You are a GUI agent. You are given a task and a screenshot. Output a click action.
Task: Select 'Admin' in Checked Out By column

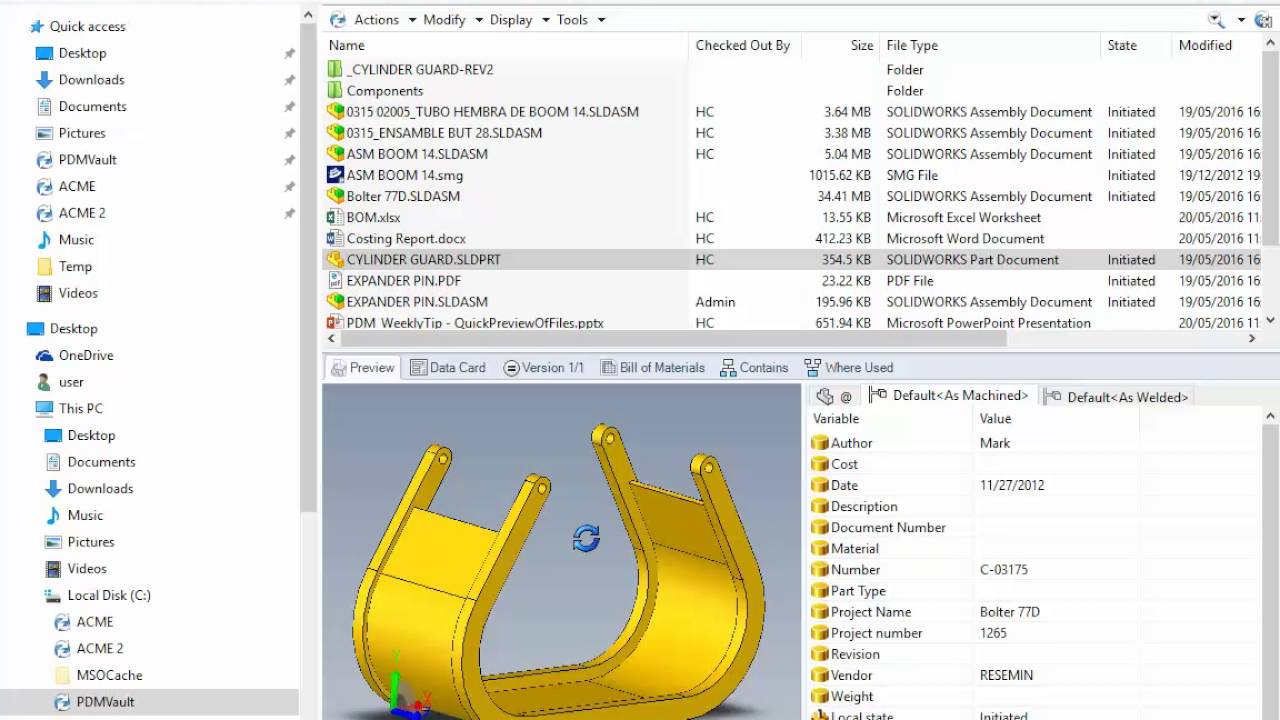pyautogui.click(x=715, y=301)
